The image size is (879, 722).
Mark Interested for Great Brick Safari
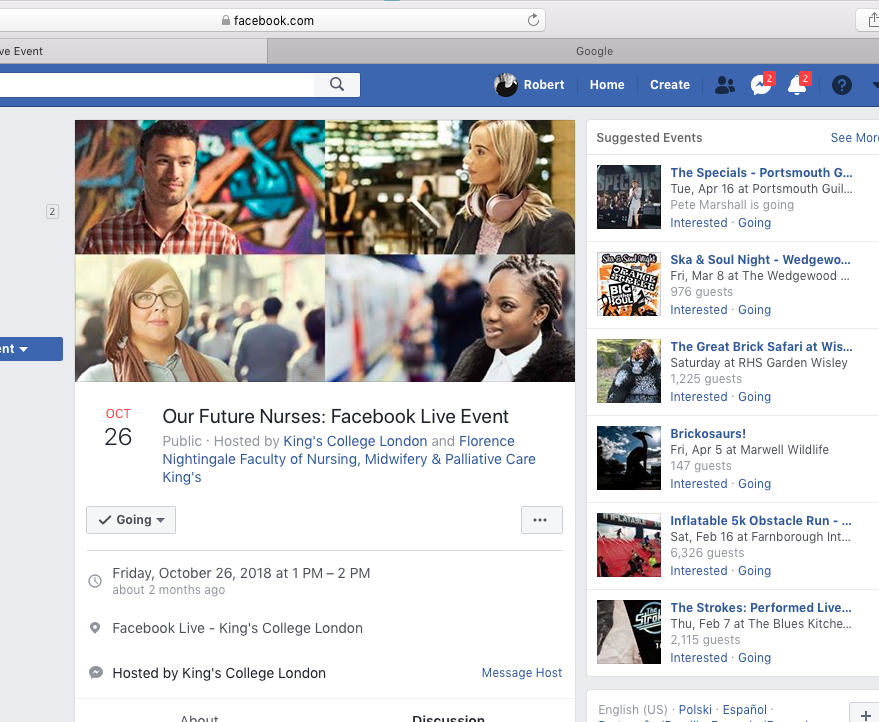coord(698,396)
